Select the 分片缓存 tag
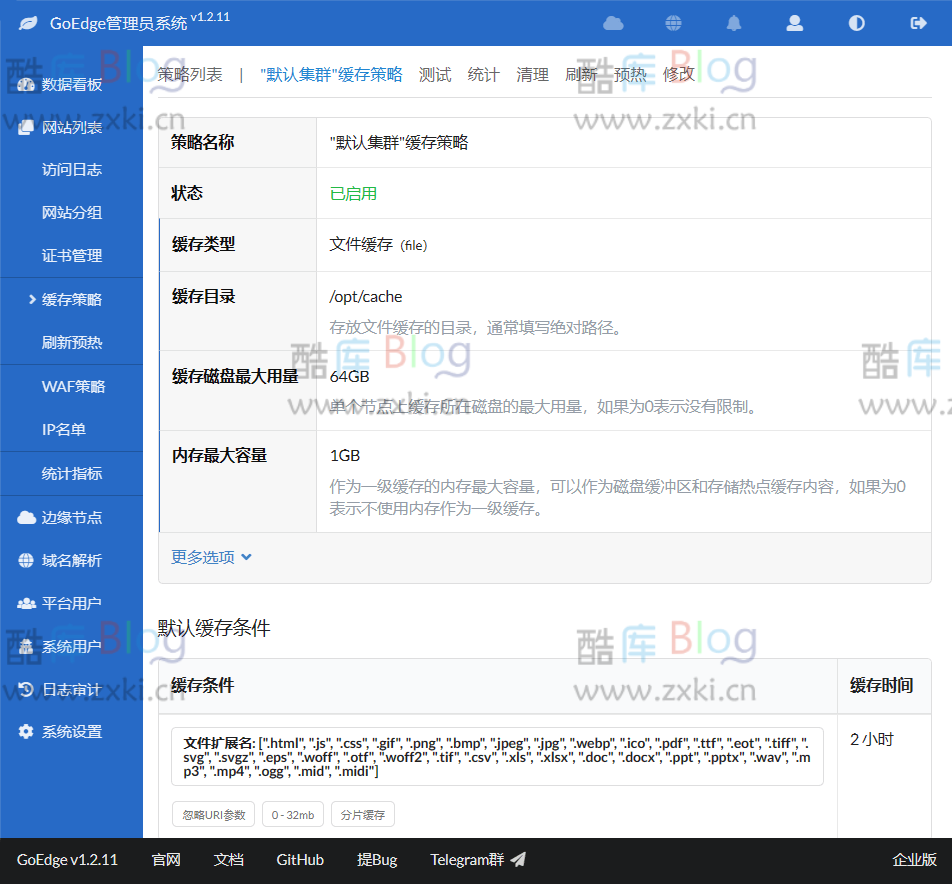 coord(362,813)
